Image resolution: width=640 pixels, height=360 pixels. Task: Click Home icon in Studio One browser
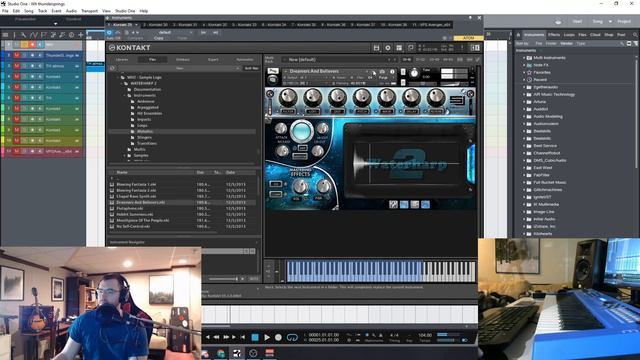pyautogui.click(x=518, y=35)
